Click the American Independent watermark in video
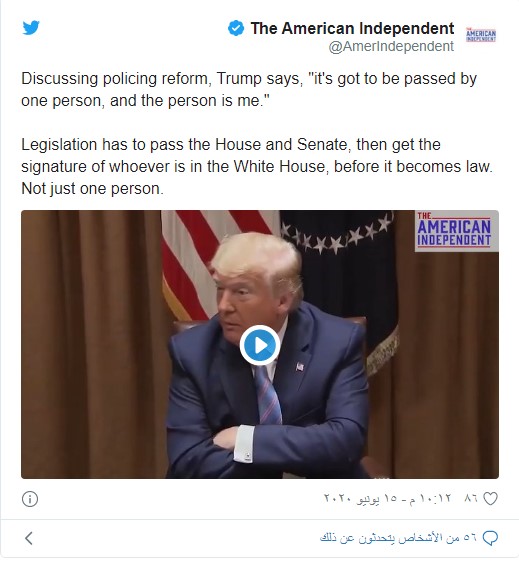519x563 pixels. pyautogui.click(x=457, y=231)
